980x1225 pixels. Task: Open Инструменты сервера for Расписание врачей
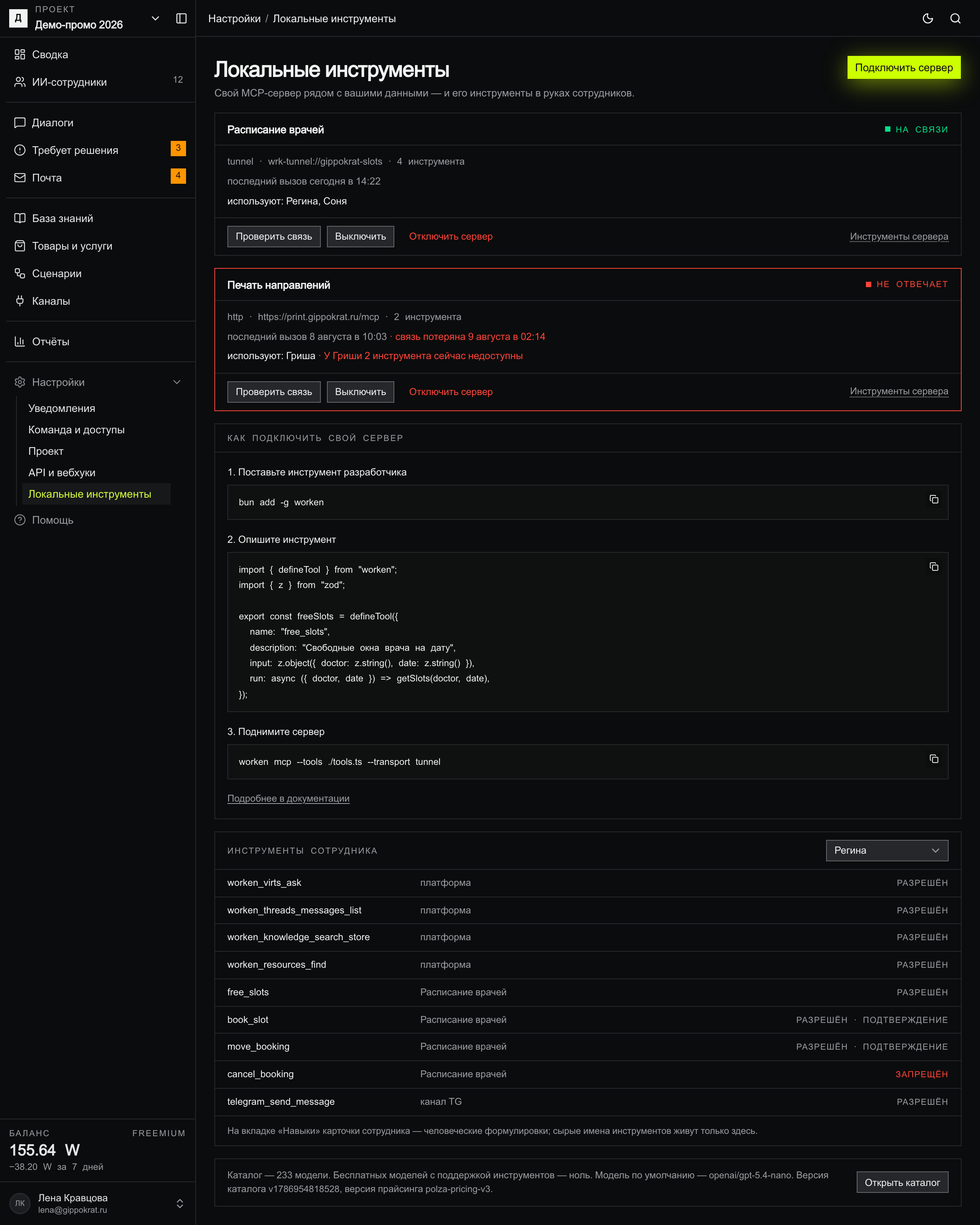pyautogui.click(x=899, y=236)
